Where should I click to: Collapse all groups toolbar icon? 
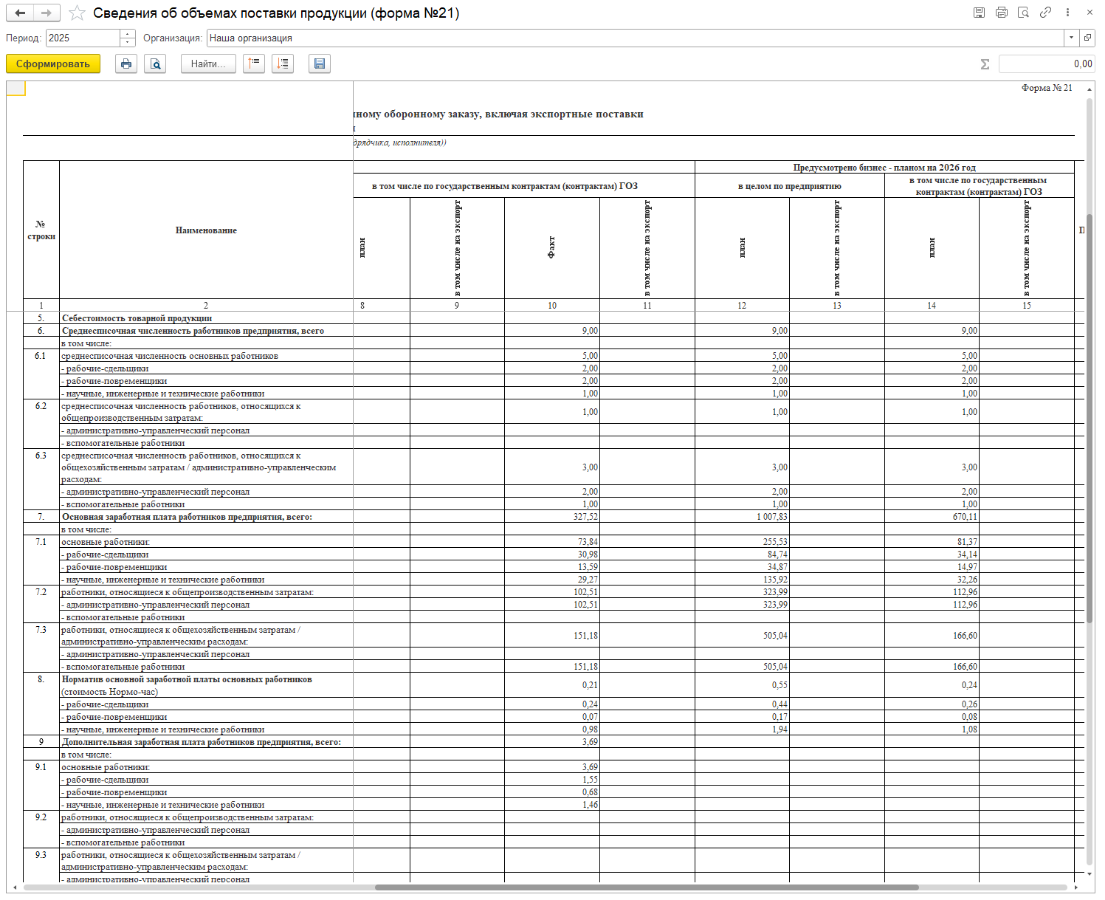click(x=254, y=63)
